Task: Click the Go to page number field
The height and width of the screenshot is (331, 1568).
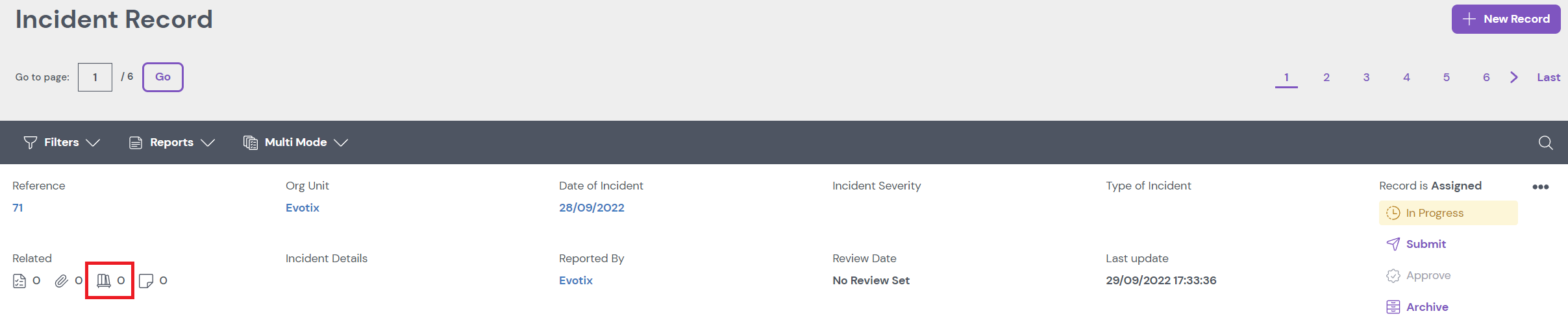Action: coord(95,77)
